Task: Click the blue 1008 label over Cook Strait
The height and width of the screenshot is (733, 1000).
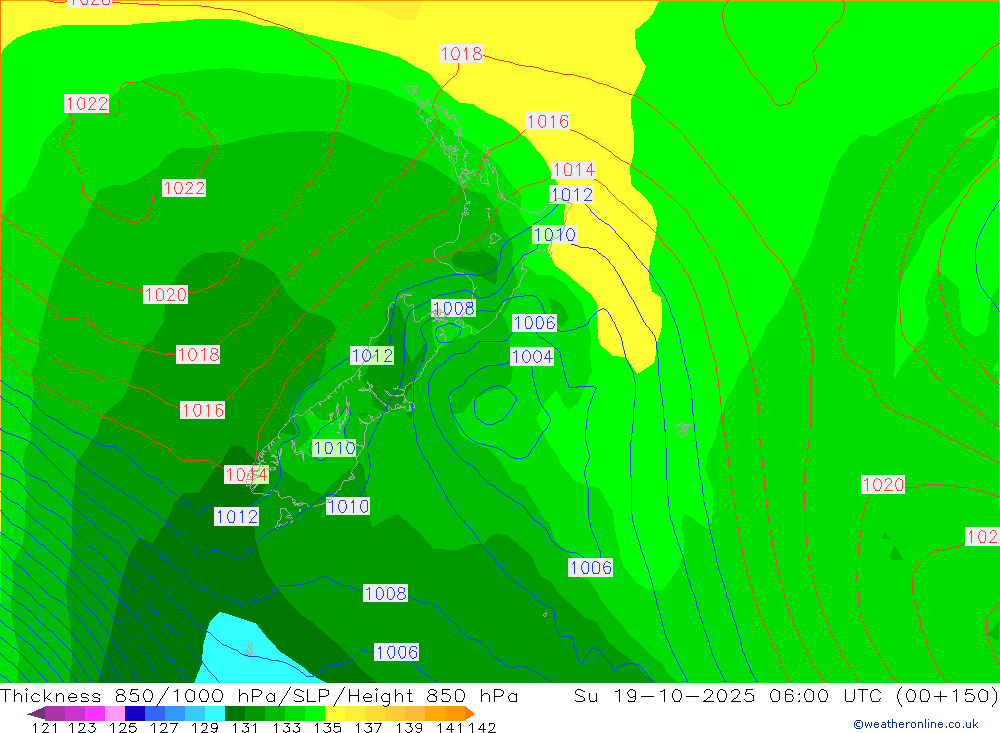Action: (453, 308)
